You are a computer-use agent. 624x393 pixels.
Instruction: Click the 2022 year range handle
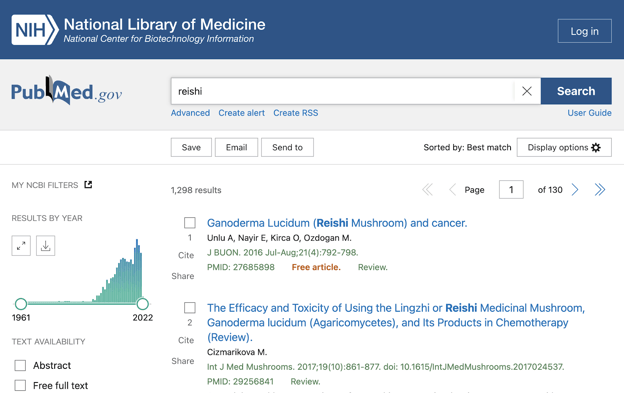tap(142, 304)
